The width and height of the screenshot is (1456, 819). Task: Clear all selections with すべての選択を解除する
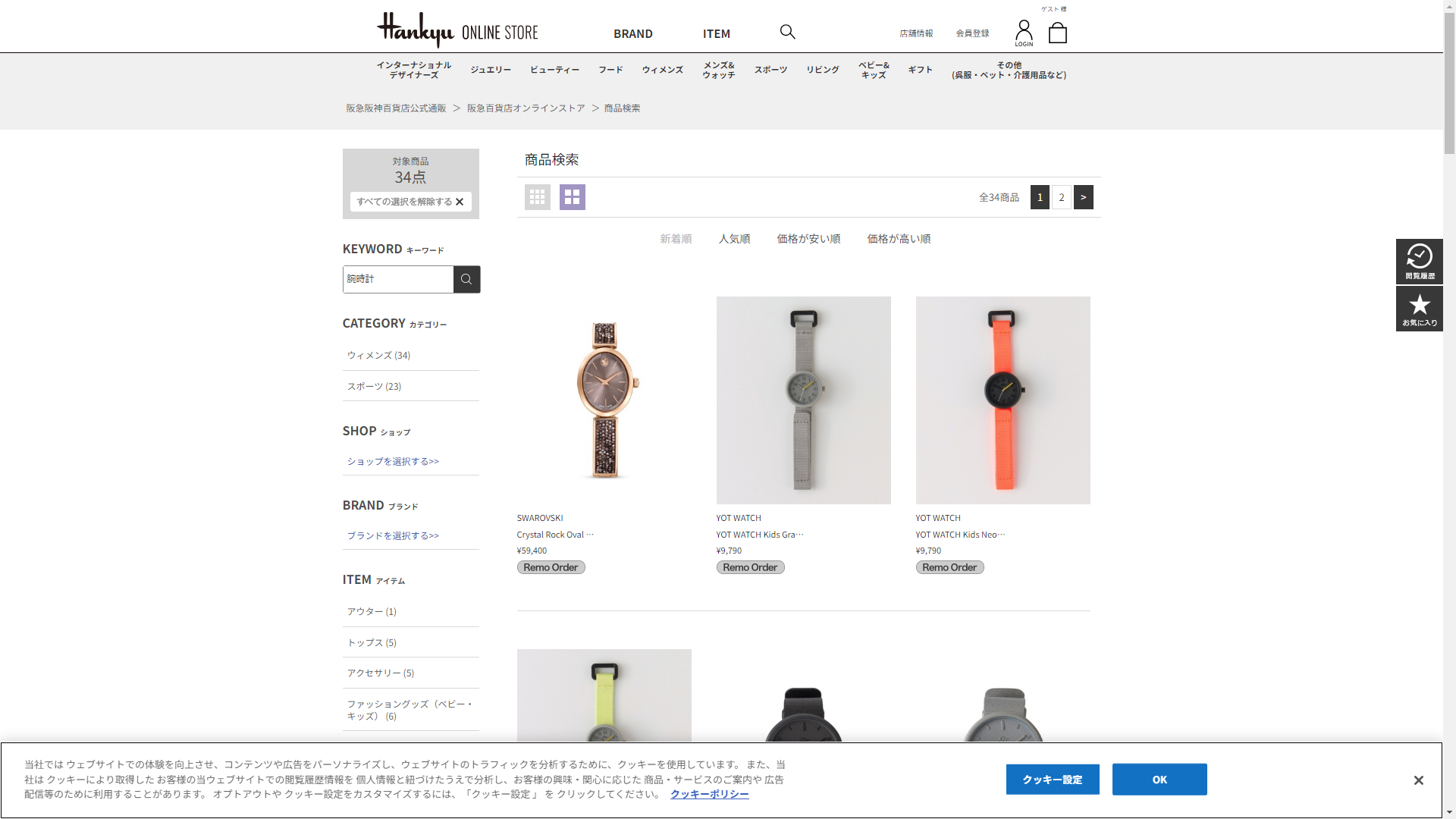pyautogui.click(x=410, y=202)
